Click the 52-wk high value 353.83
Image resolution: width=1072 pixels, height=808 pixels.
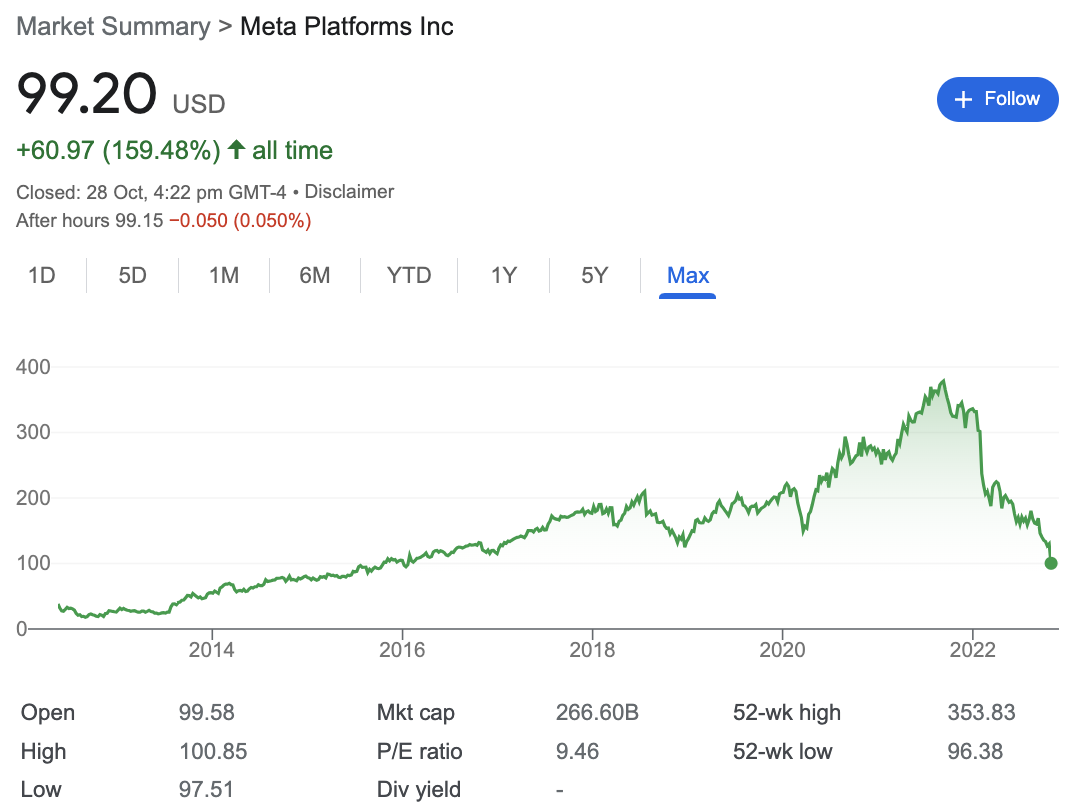(x=981, y=712)
